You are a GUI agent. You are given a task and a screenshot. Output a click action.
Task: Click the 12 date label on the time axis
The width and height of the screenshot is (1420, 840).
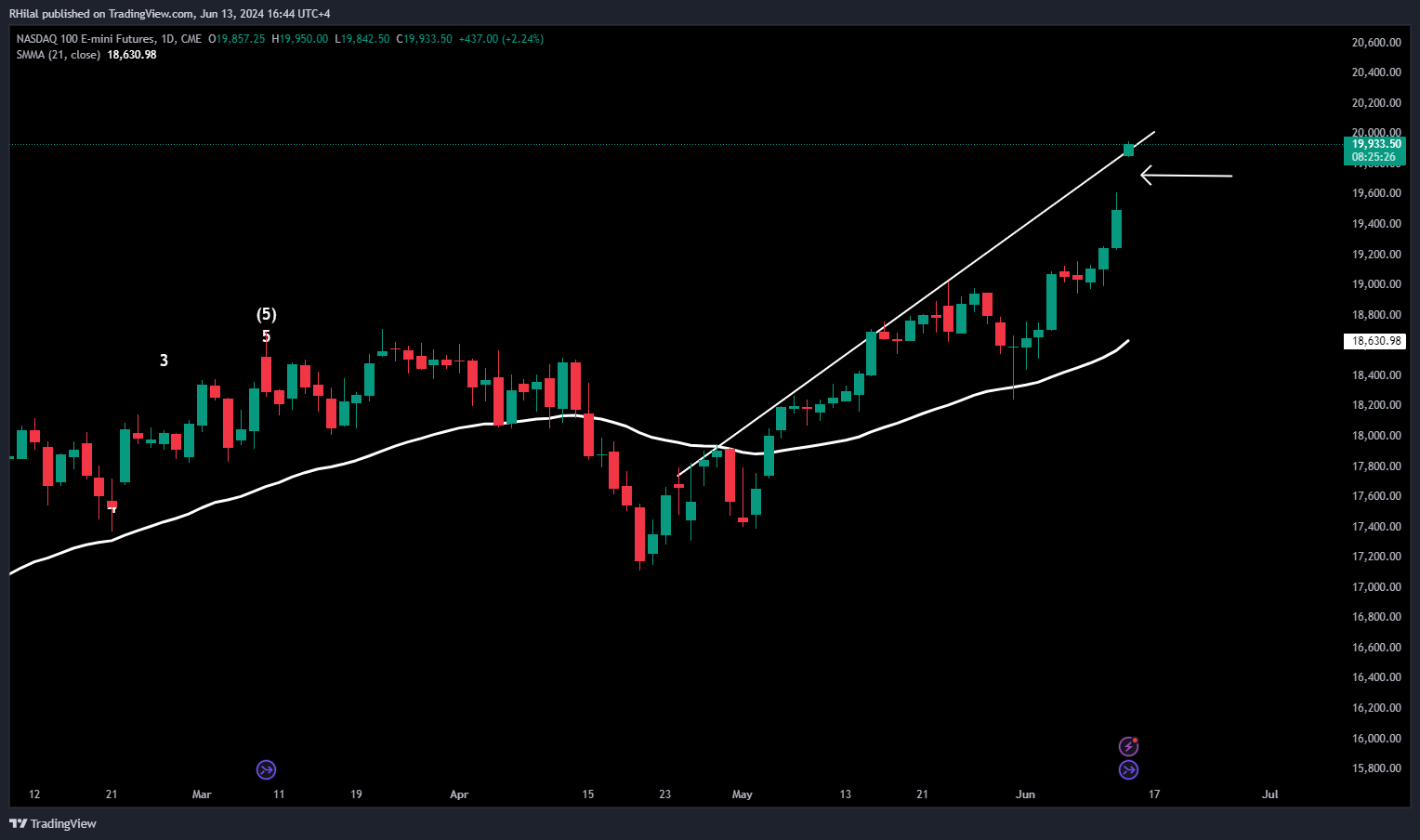click(x=34, y=794)
